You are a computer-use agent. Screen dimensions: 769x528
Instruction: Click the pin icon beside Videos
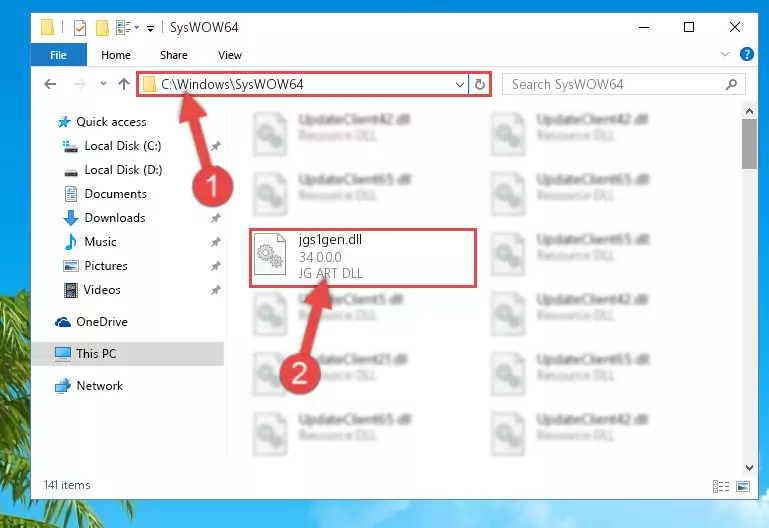click(215, 290)
